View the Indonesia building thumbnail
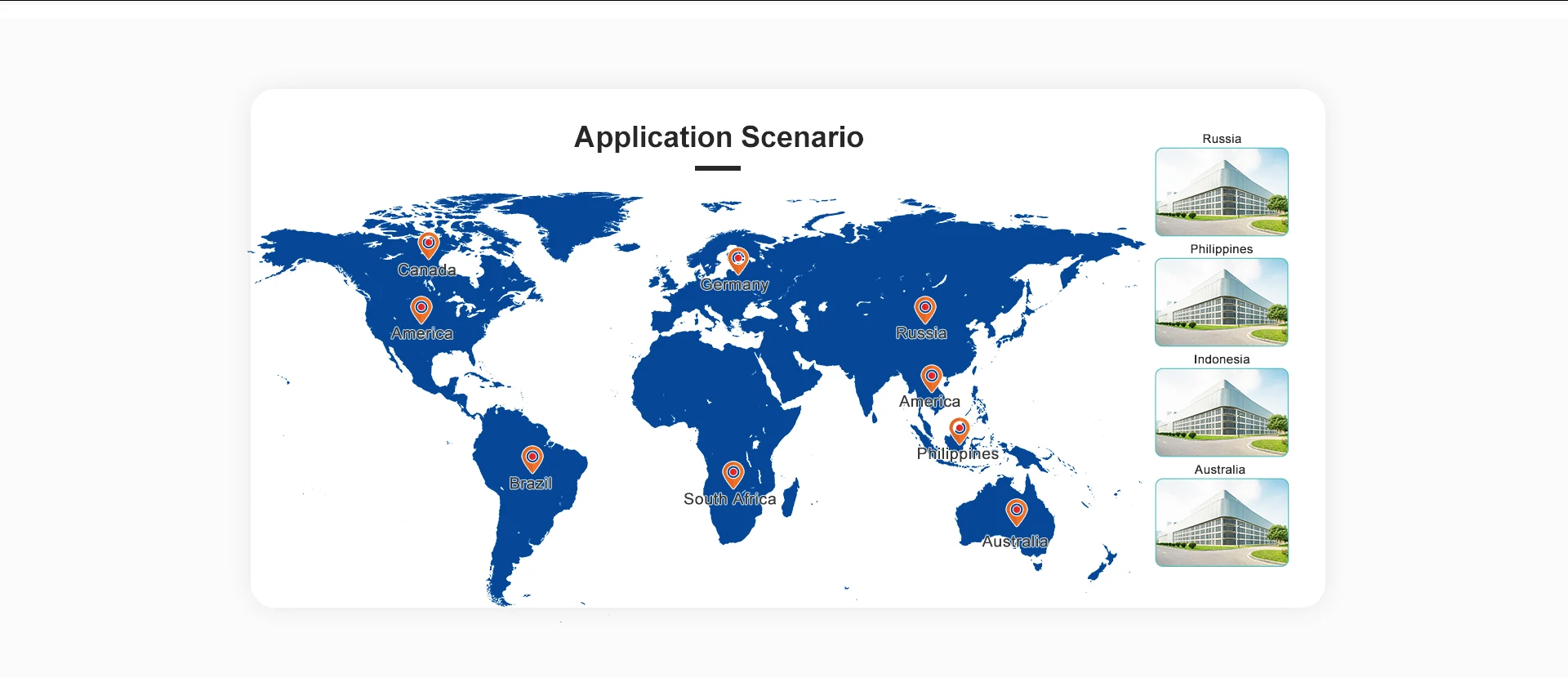The width and height of the screenshot is (1568, 691). 1222,412
